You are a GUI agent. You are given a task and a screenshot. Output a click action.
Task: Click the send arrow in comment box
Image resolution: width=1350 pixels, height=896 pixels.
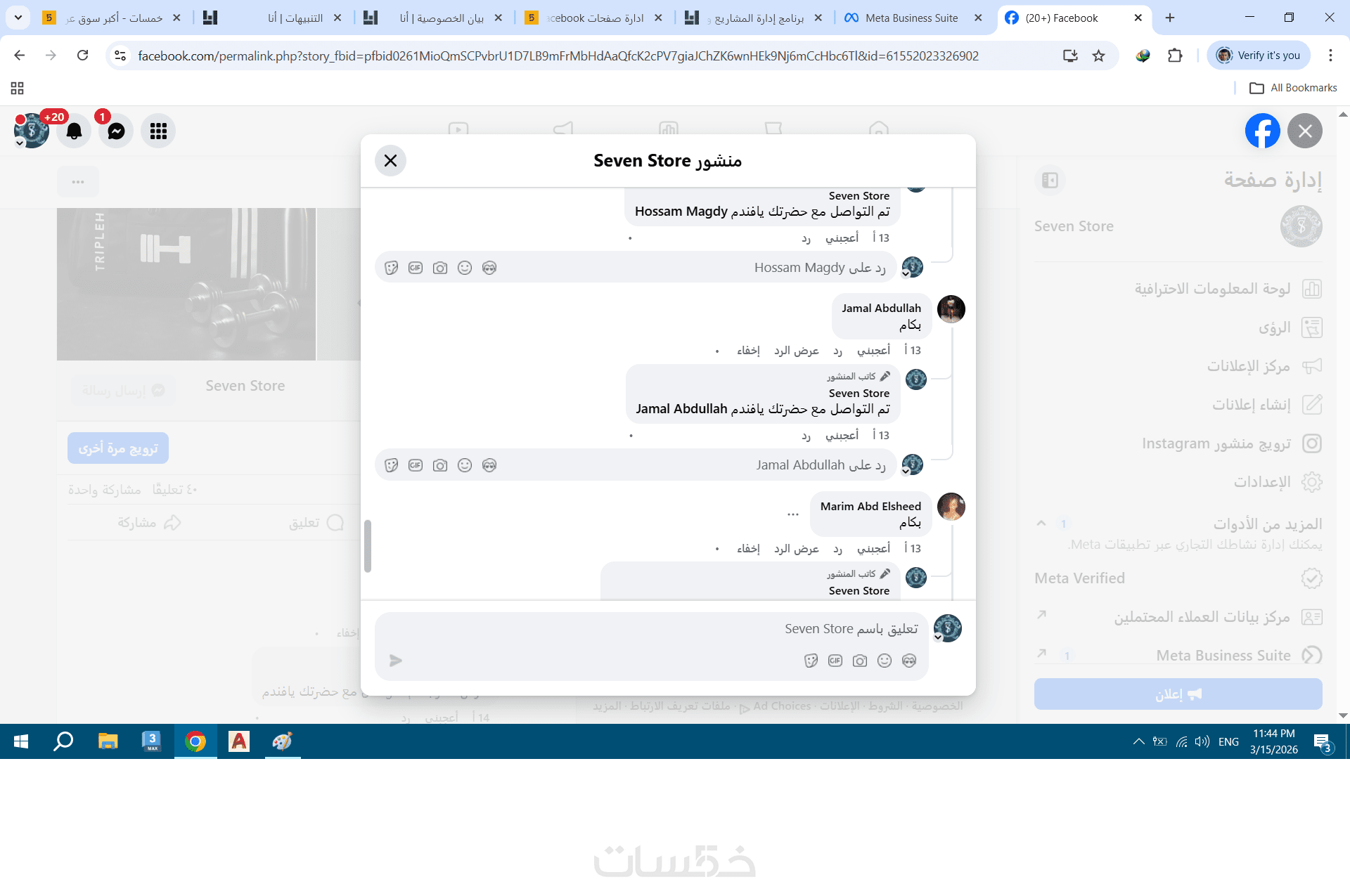[x=396, y=661]
